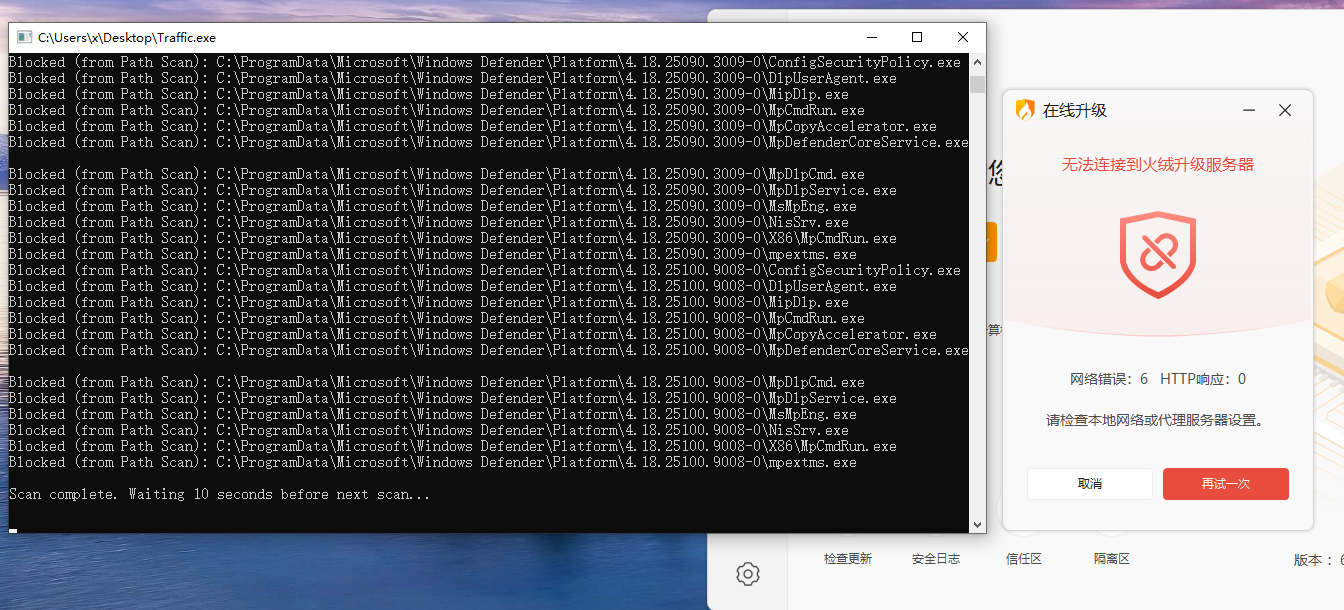Open 信任区 in Huorong main window

click(1024, 559)
